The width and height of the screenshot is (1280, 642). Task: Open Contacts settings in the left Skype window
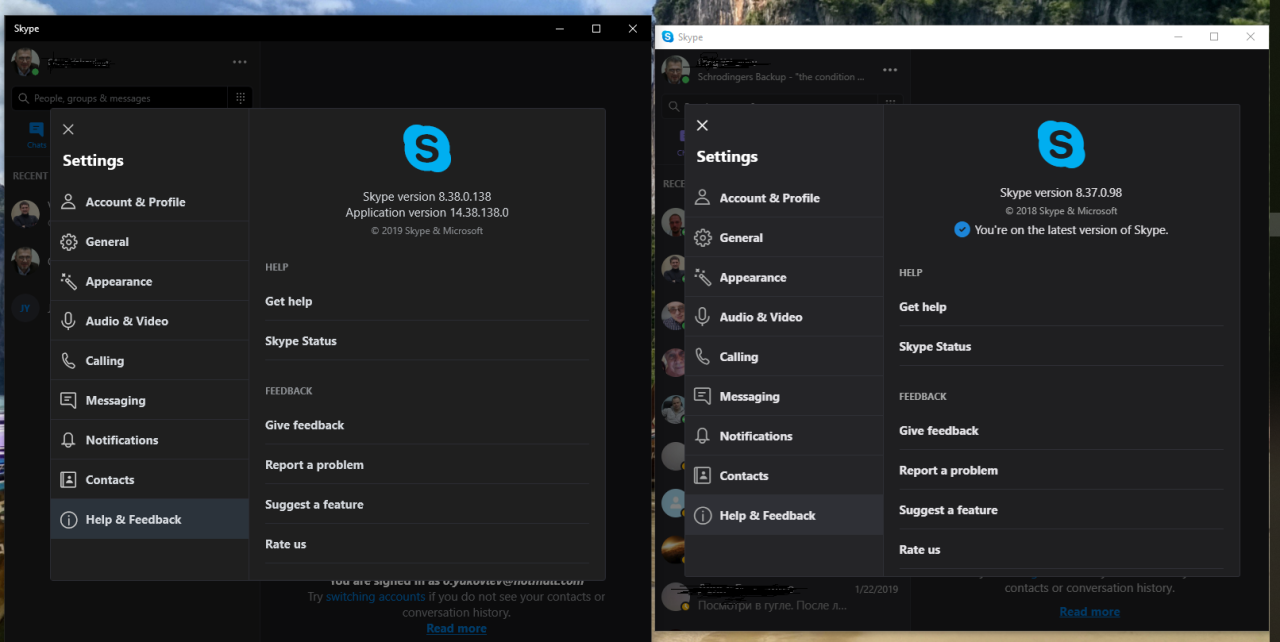(x=150, y=480)
